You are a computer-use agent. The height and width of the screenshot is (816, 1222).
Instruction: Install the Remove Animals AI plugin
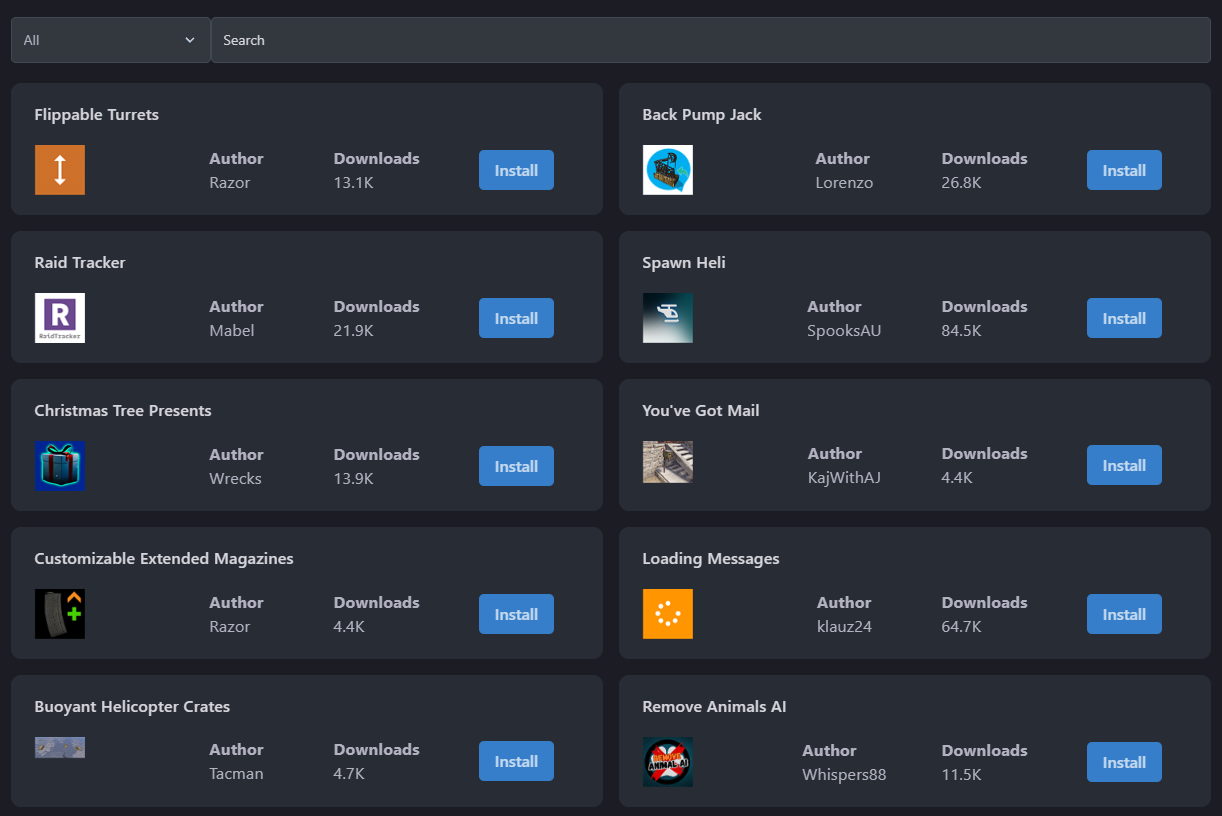(1124, 762)
